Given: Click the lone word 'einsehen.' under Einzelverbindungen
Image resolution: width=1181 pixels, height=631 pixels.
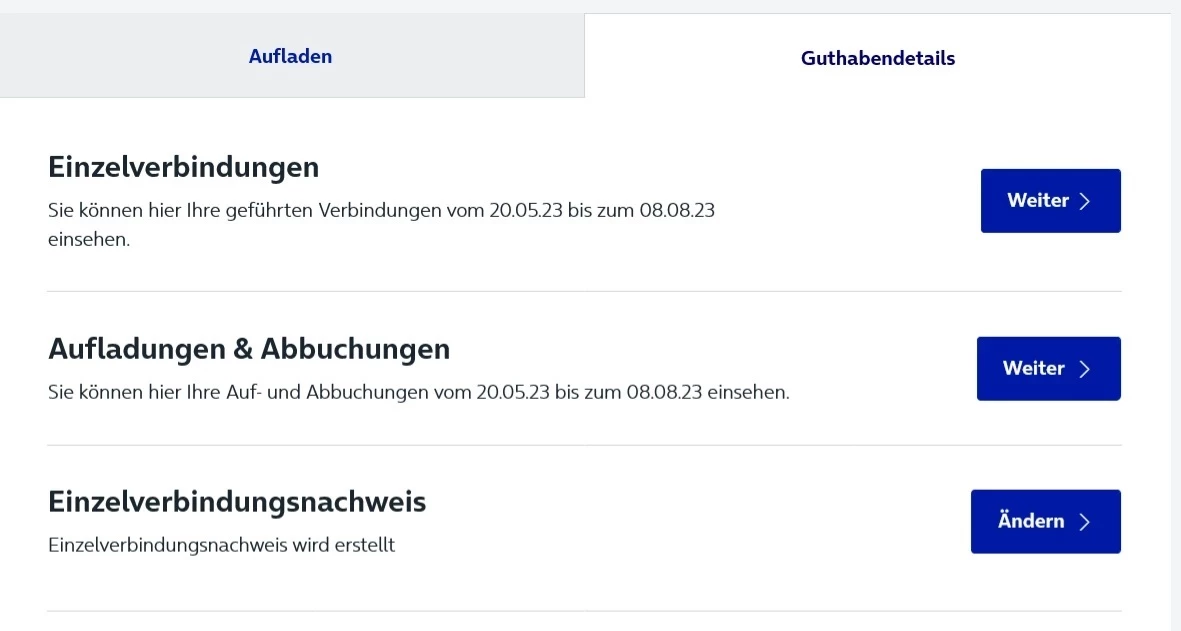Looking at the screenshot, I should pos(89,241).
